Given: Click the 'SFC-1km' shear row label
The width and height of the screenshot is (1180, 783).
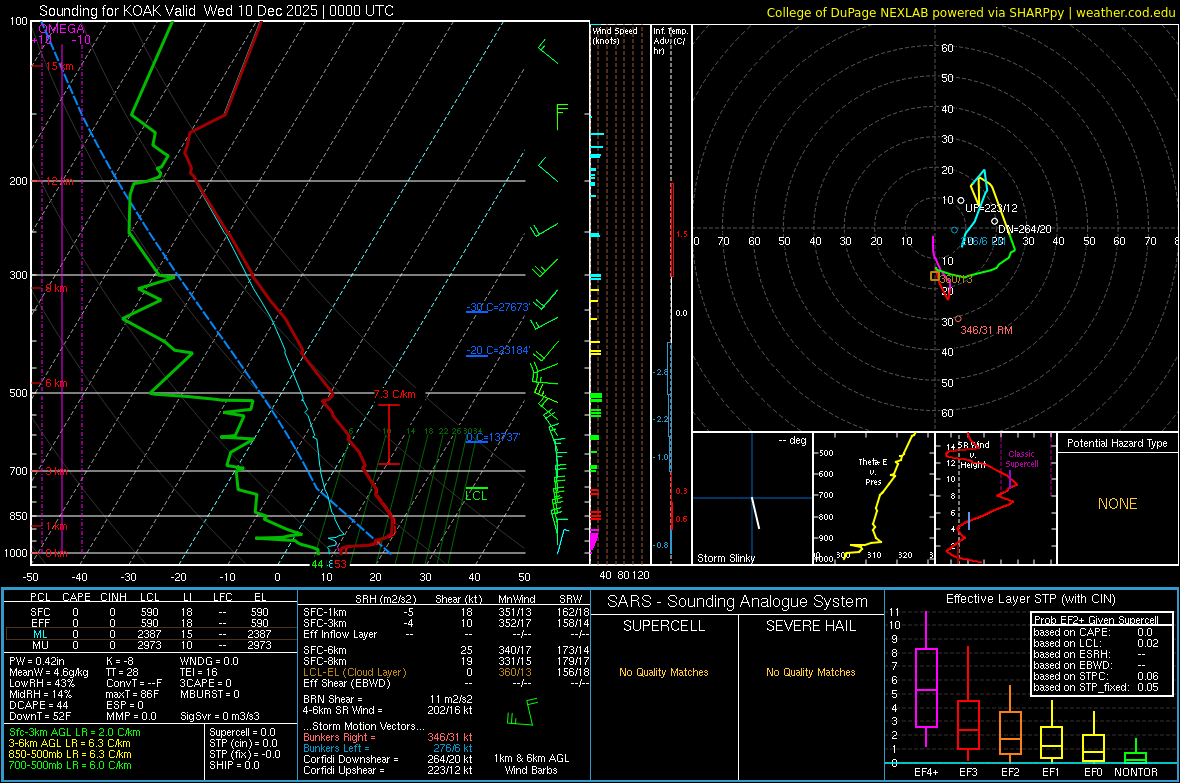Looking at the screenshot, I should click(x=325, y=613).
